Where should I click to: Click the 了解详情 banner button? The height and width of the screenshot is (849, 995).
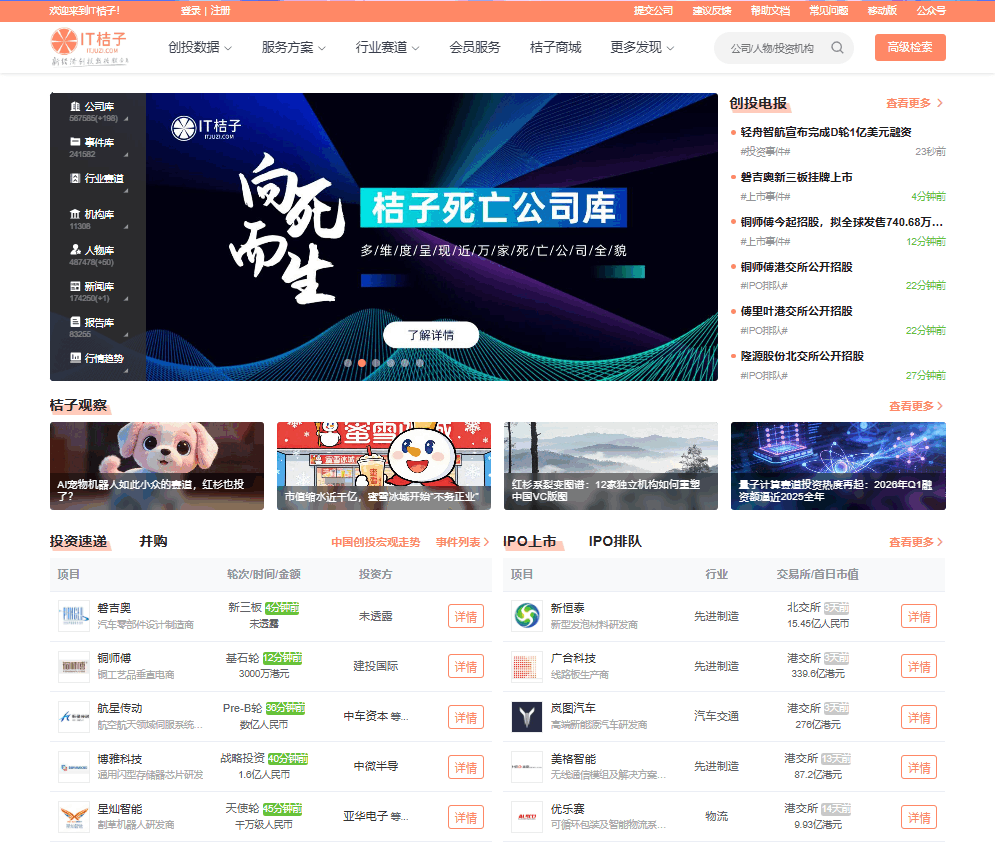pyautogui.click(x=430, y=334)
